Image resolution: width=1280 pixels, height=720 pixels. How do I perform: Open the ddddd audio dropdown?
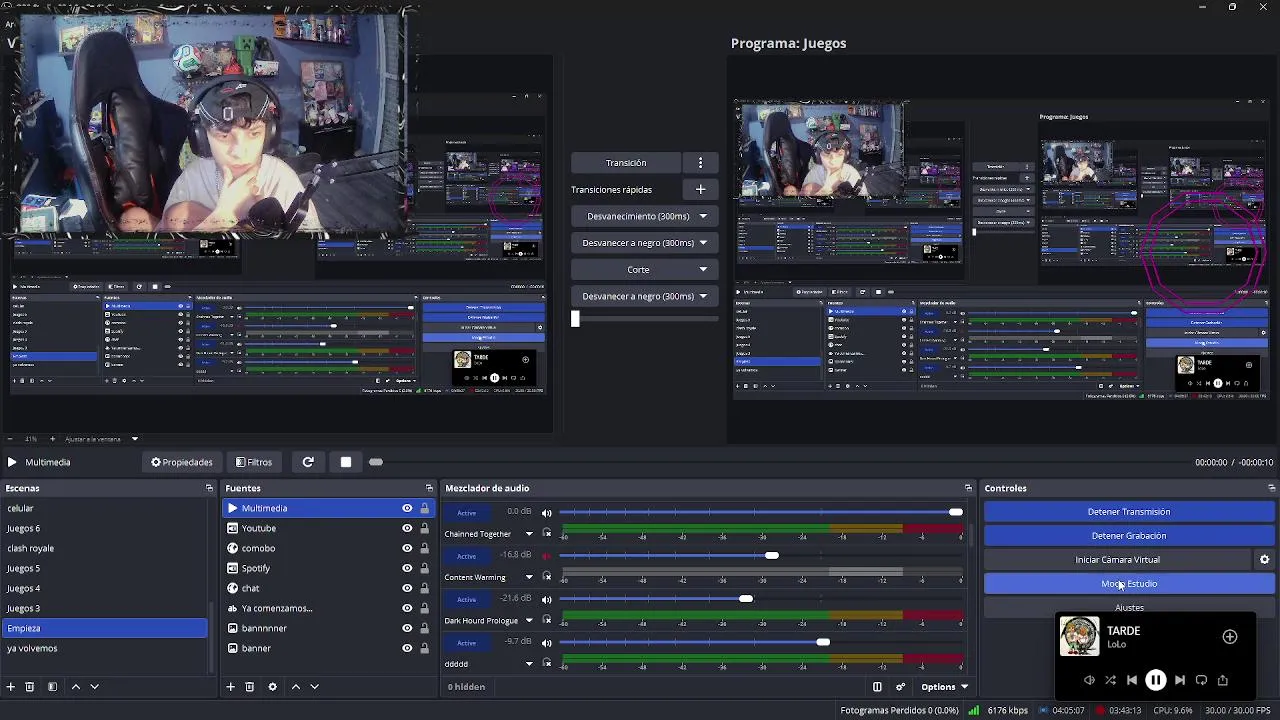coord(529,664)
